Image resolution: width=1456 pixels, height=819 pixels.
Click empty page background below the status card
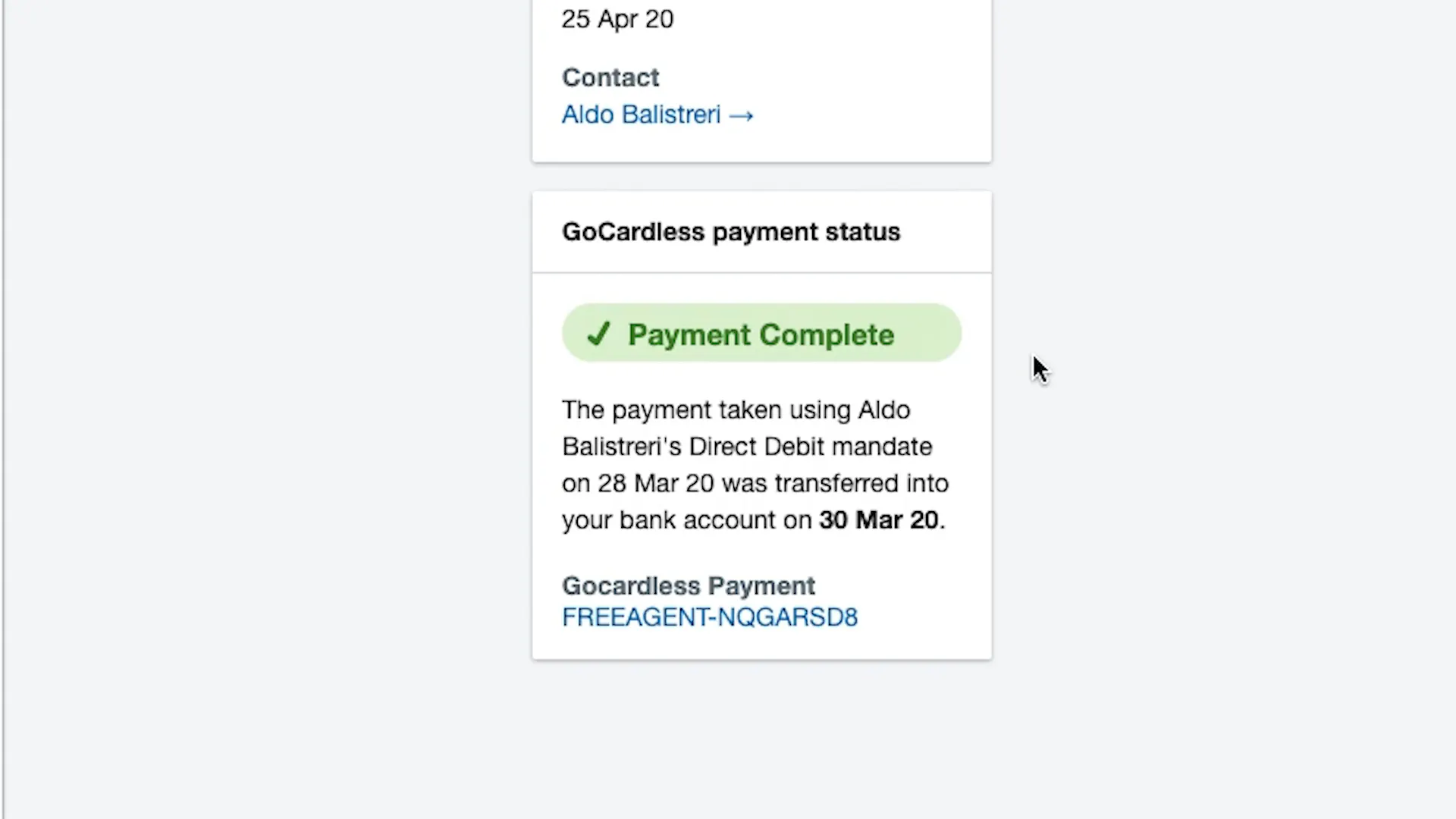coord(761,736)
